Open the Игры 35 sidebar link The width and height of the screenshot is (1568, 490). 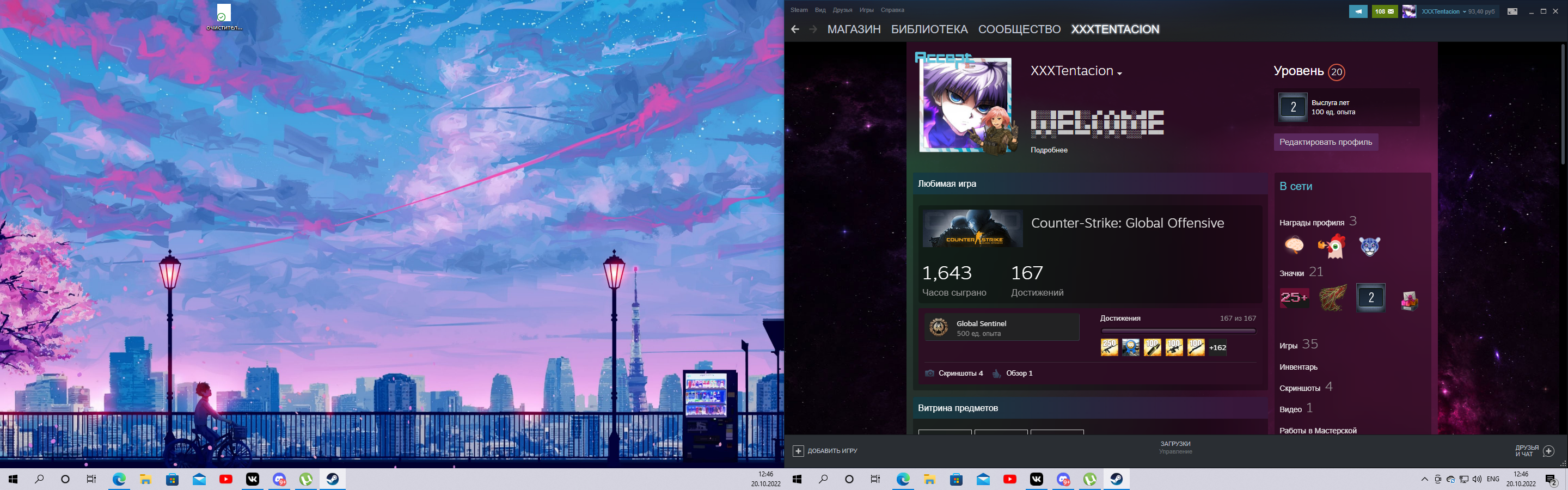point(1298,345)
